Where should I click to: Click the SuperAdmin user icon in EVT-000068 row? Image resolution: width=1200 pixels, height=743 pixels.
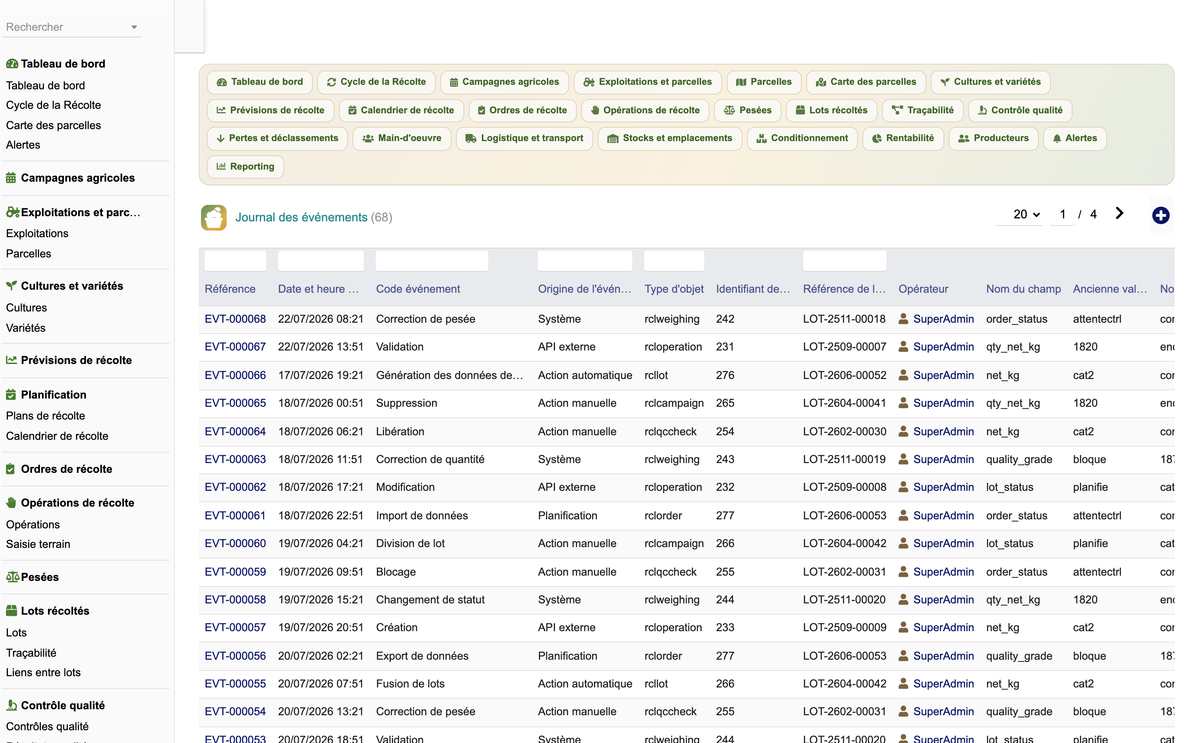coord(904,319)
